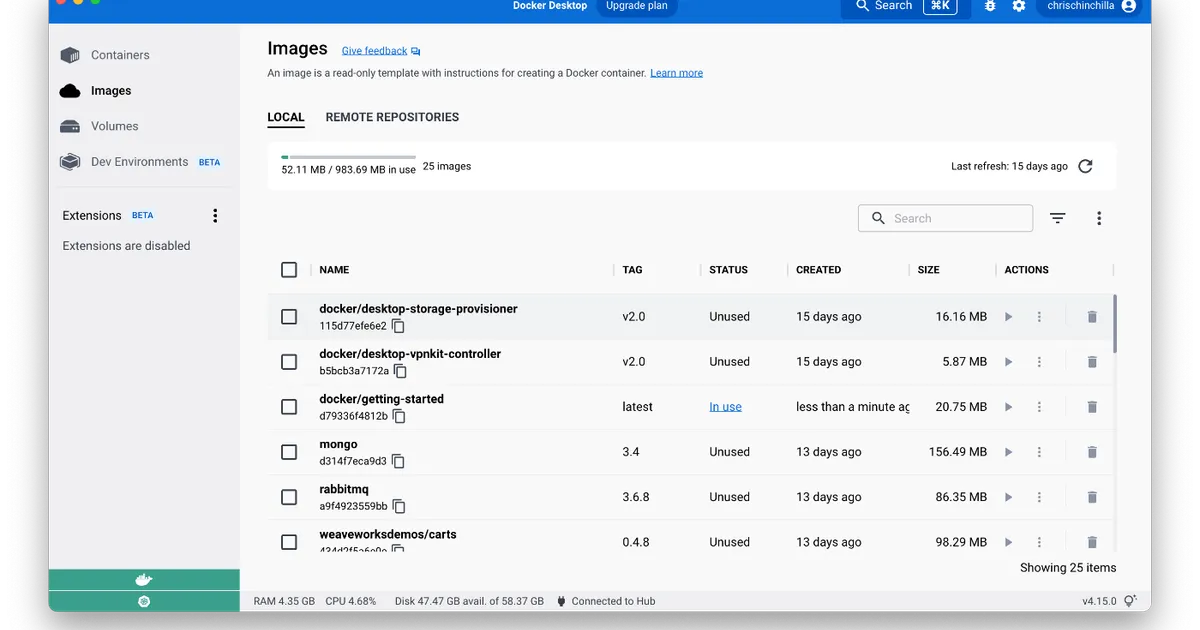Click the Learn more link
The width and height of the screenshot is (1200, 630).
point(676,73)
